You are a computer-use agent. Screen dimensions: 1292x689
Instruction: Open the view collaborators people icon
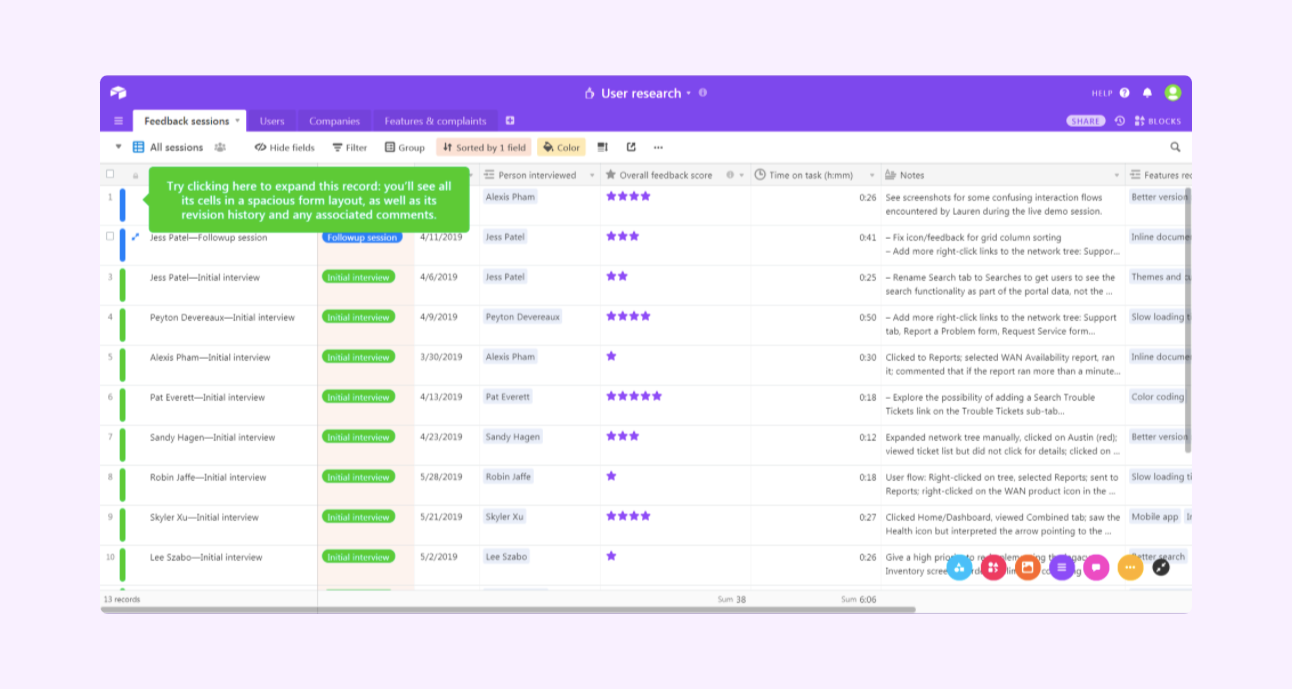point(220,147)
